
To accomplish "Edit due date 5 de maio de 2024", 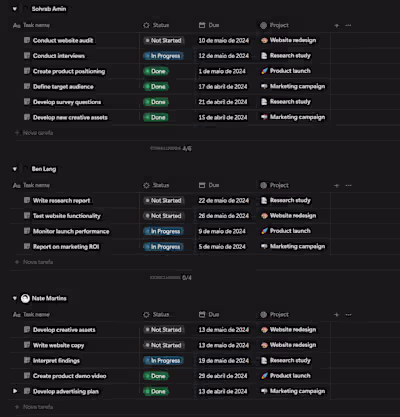I will (222, 246).
